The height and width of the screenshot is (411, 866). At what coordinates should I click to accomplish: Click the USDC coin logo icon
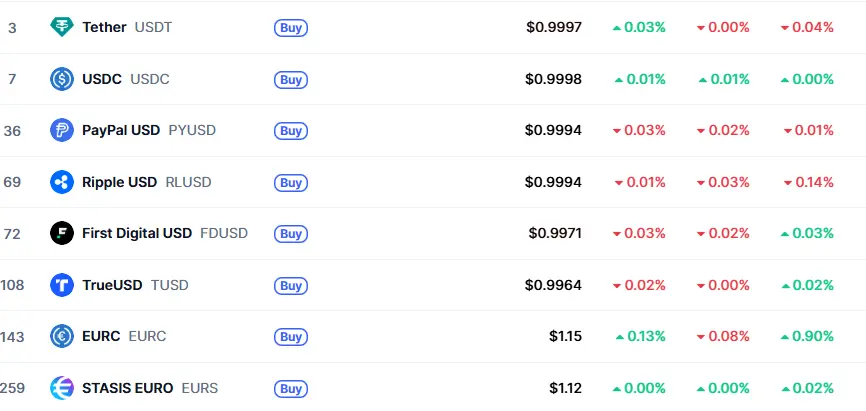(x=62, y=79)
